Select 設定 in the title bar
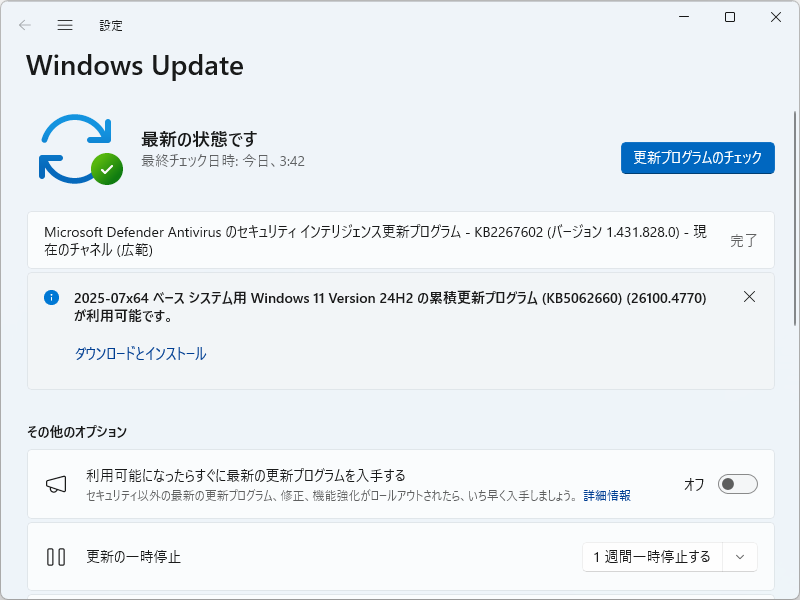 [111, 25]
